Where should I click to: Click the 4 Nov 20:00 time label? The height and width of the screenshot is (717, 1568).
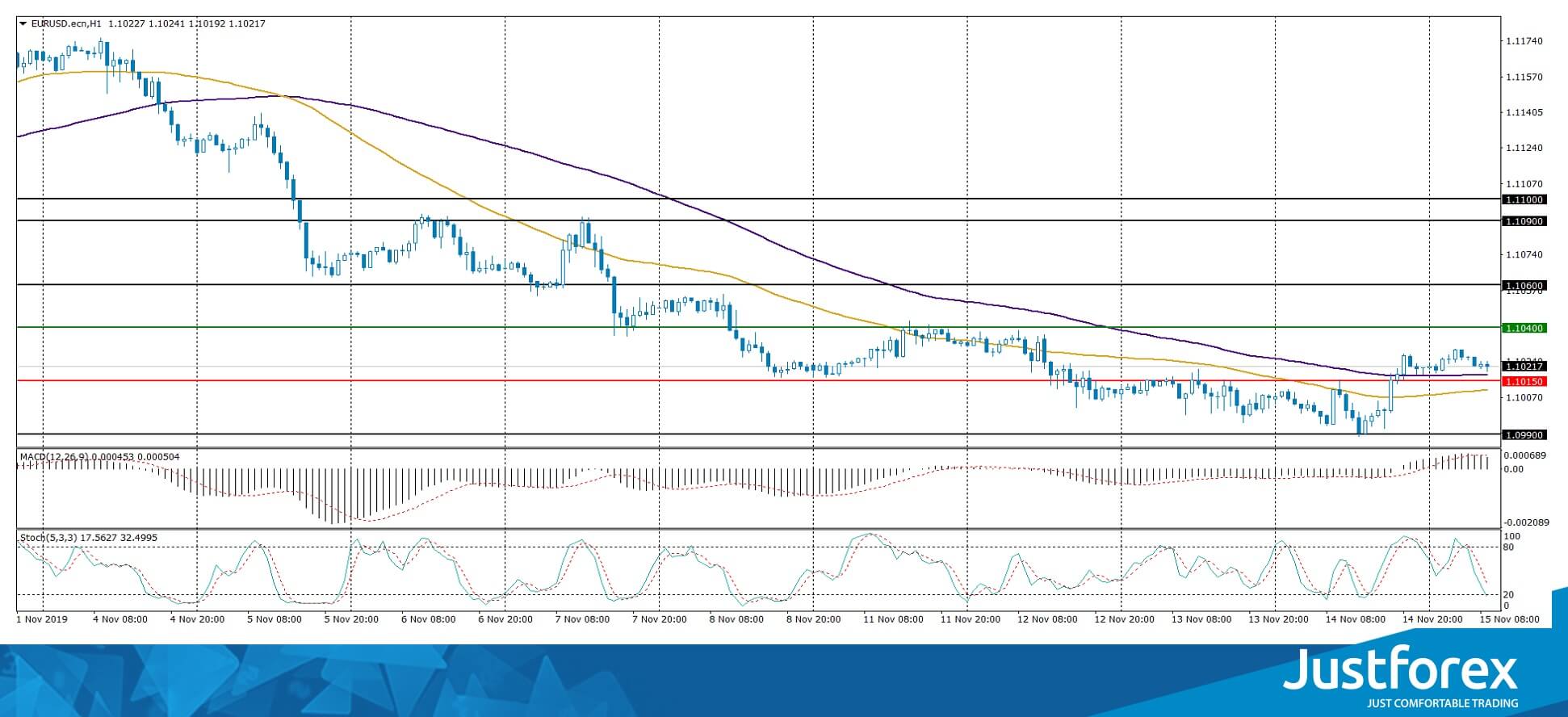[197, 620]
